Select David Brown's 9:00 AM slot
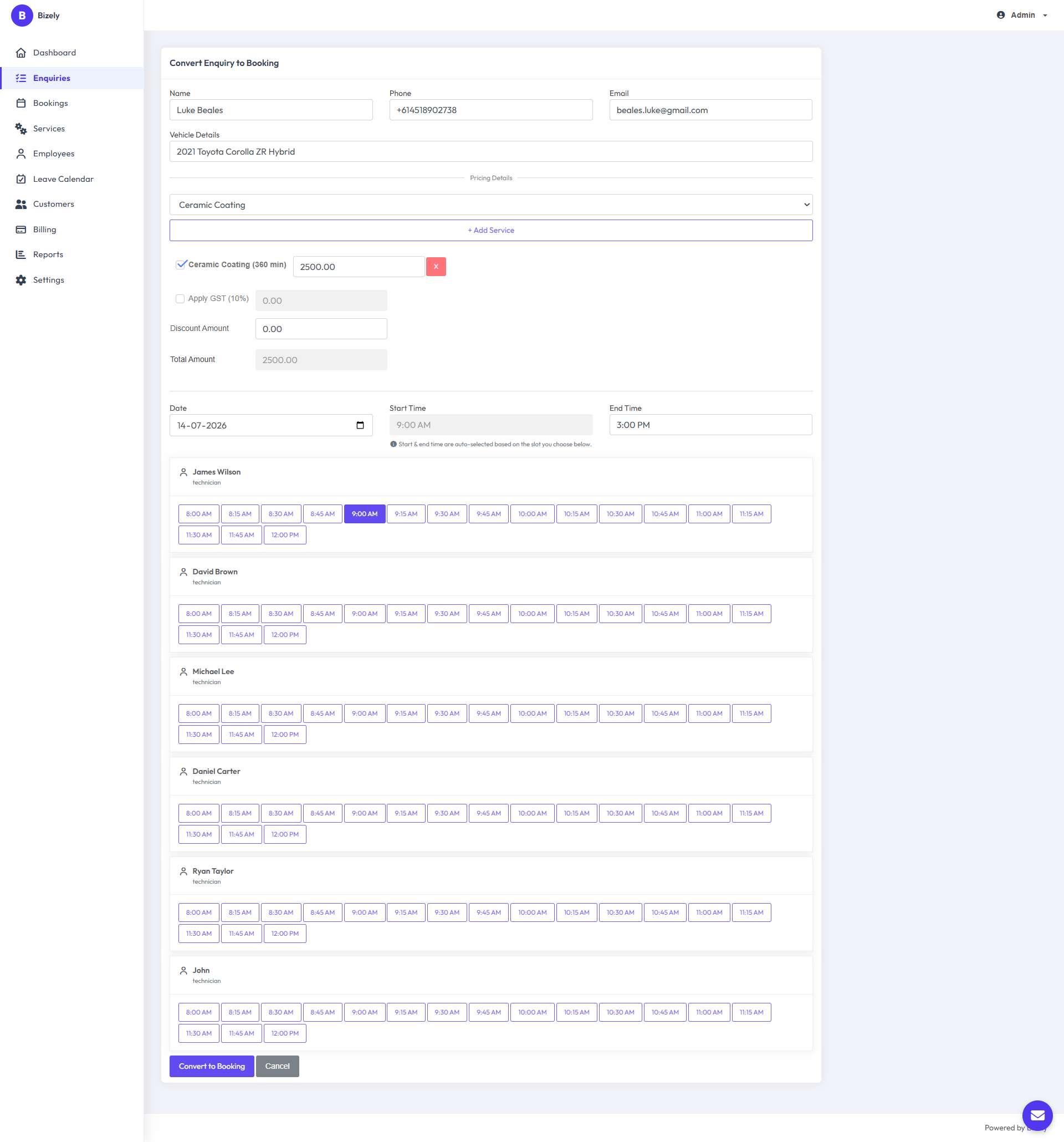Viewport: 1064px width, 1142px height. coord(365,614)
